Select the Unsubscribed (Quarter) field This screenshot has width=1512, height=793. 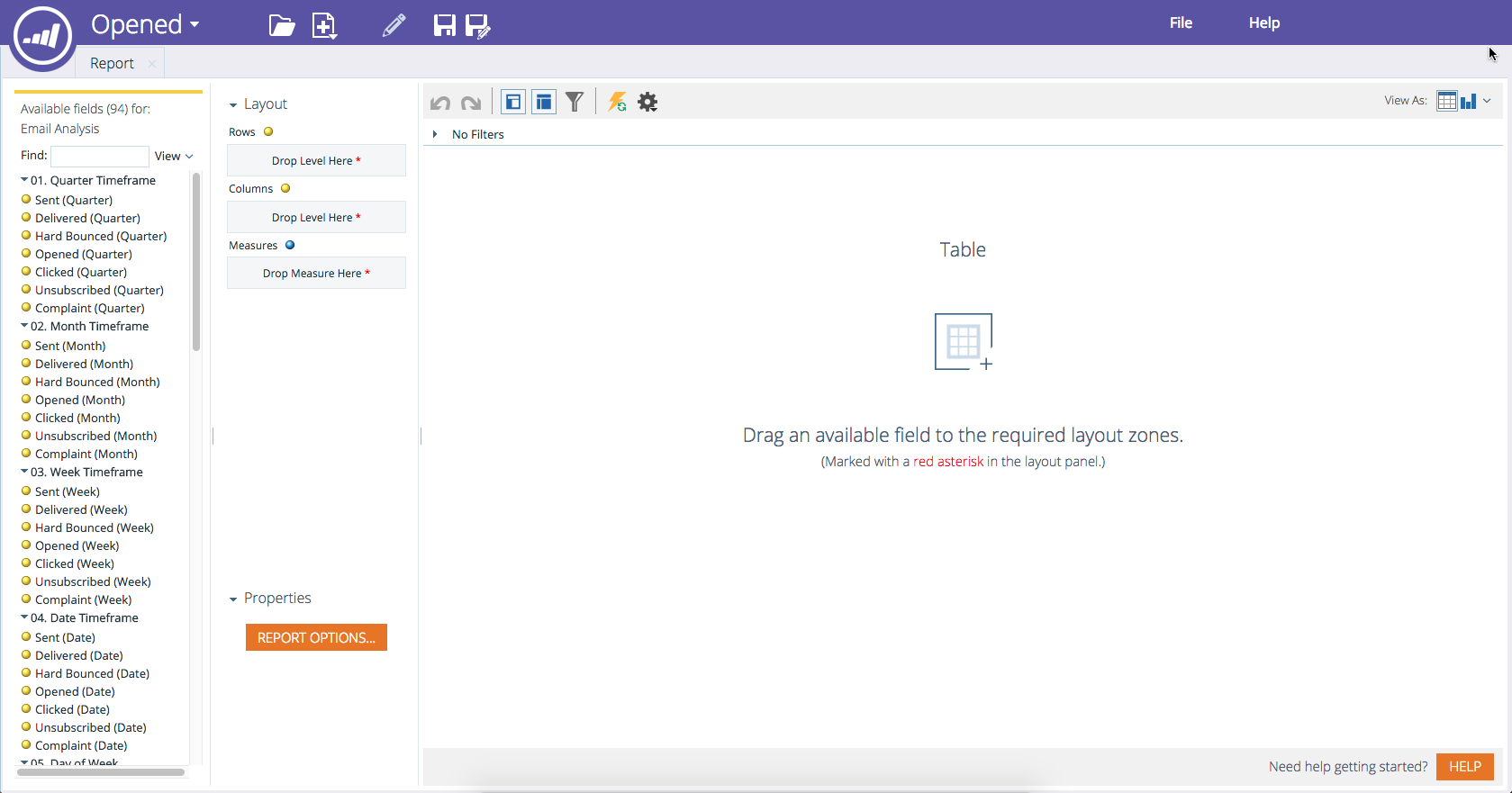pos(99,290)
